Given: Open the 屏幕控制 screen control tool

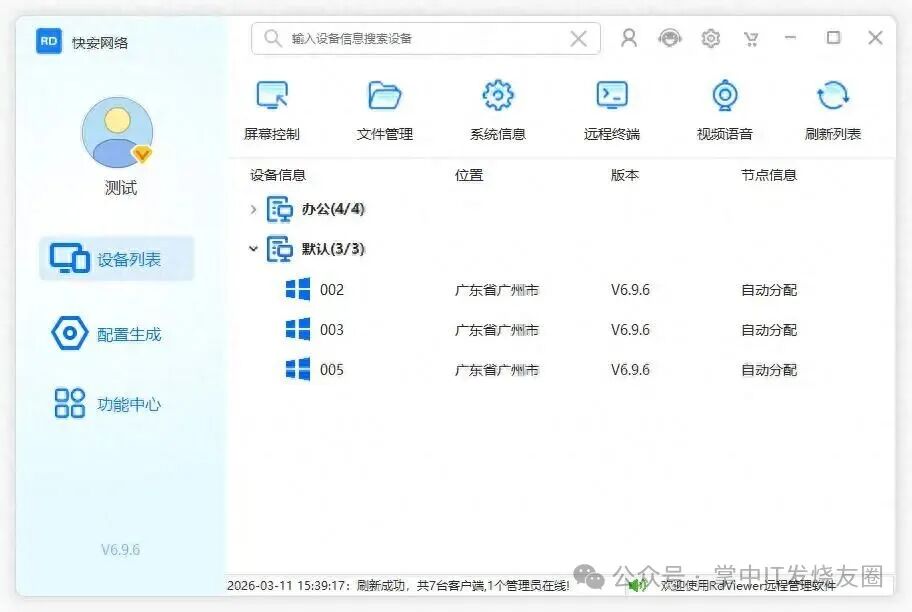Looking at the screenshot, I should click(271, 109).
